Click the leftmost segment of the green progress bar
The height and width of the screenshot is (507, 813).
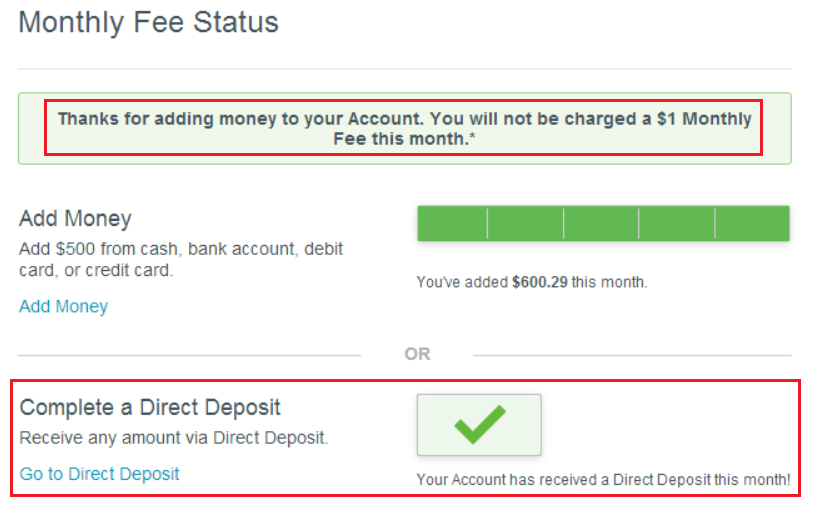(x=452, y=223)
